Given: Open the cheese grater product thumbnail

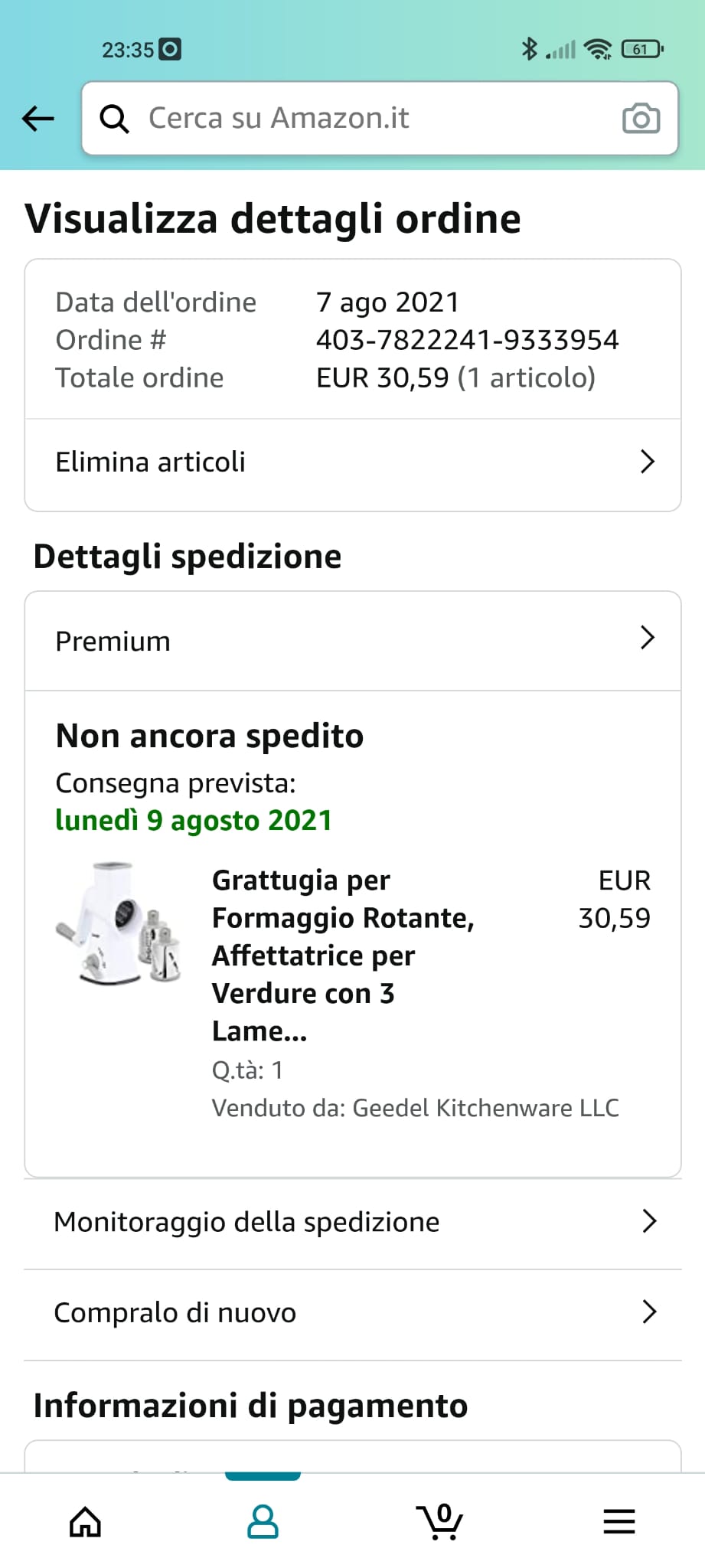Looking at the screenshot, I should 121,923.
